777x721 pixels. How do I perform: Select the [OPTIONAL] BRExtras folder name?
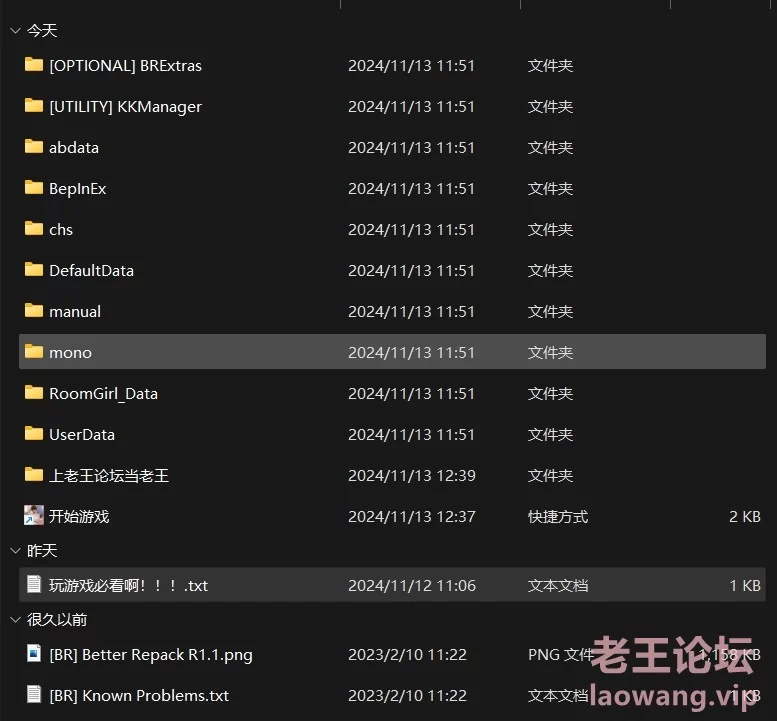tap(125, 65)
